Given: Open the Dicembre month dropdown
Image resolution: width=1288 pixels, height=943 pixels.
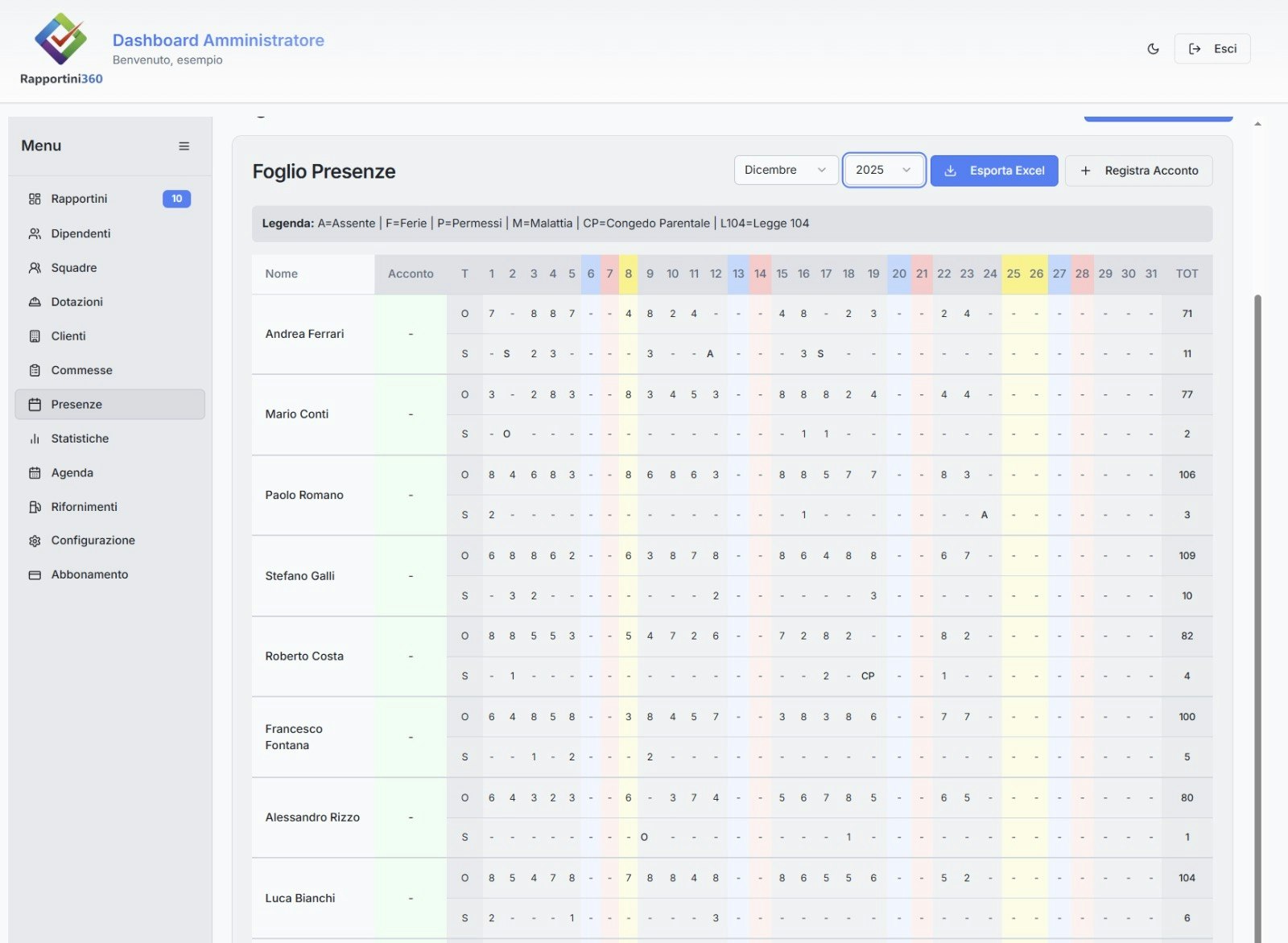Looking at the screenshot, I should (785, 170).
